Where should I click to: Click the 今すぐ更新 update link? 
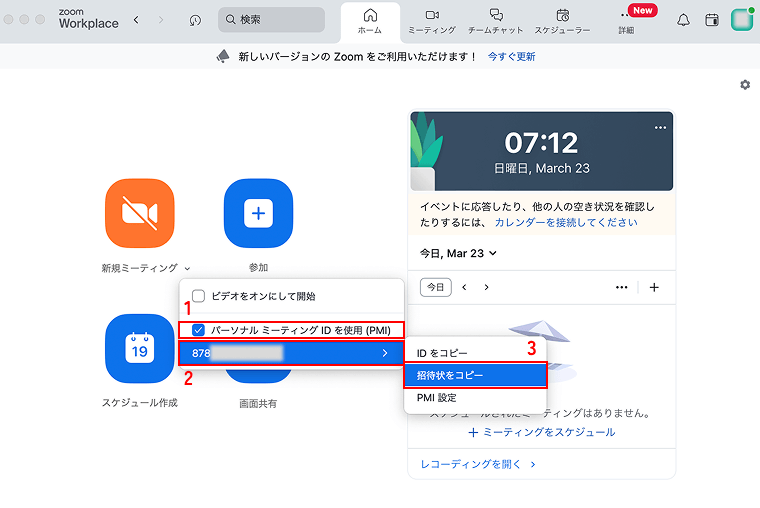click(511, 57)
